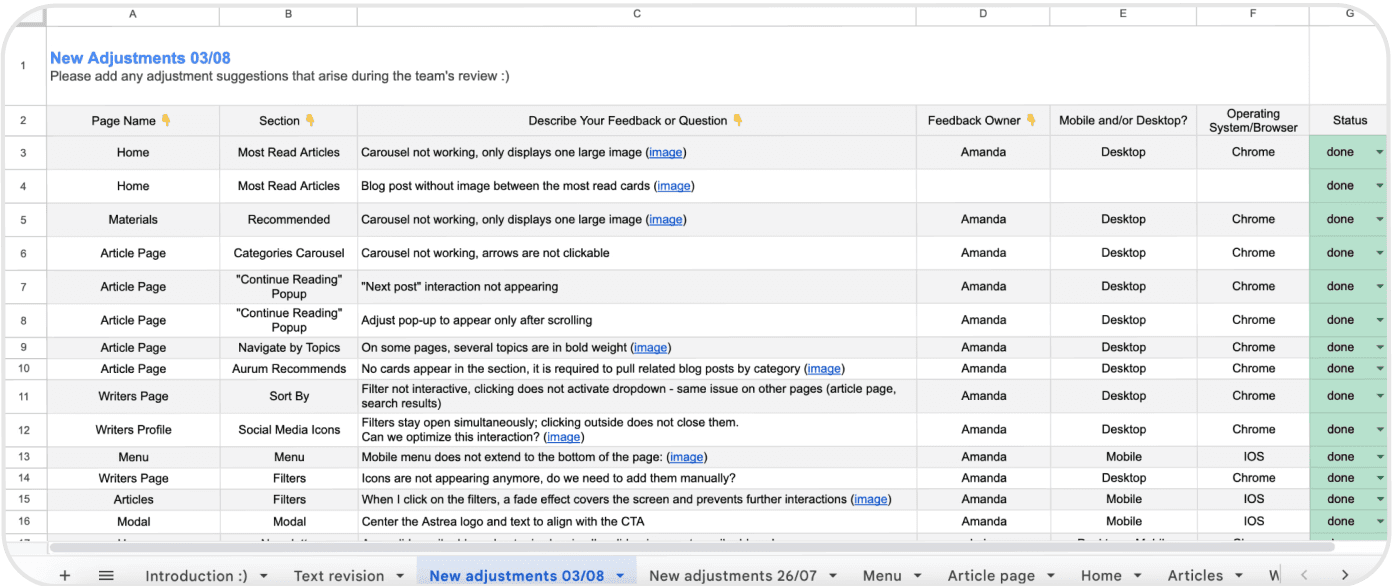Select the "Writers Profile" cell
This screenshot has width=1392, height=586.
(133, 430)
